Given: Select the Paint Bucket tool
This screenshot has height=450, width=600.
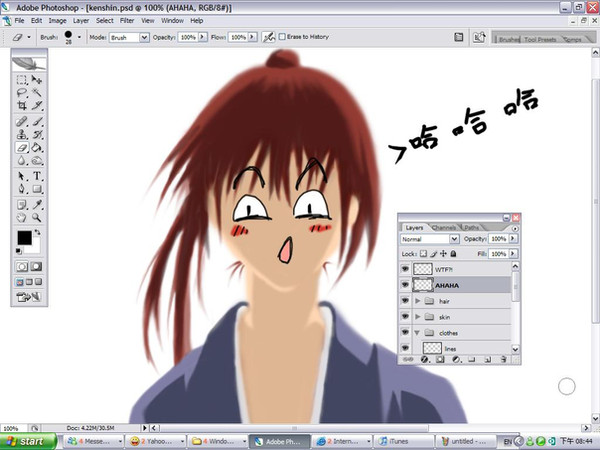Looking at the screenshot, I should [x=37, y=147].
